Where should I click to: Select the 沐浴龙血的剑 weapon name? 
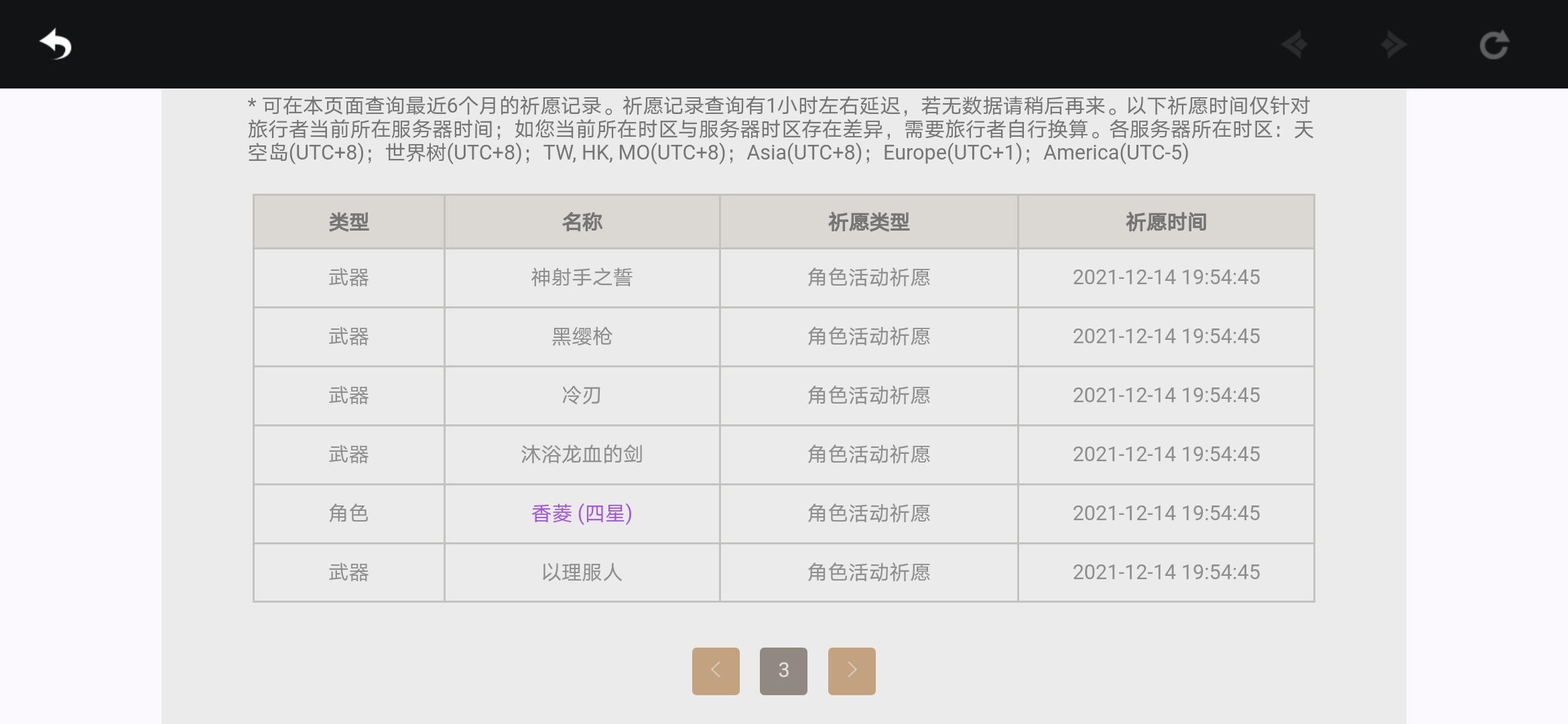point(582,455)
